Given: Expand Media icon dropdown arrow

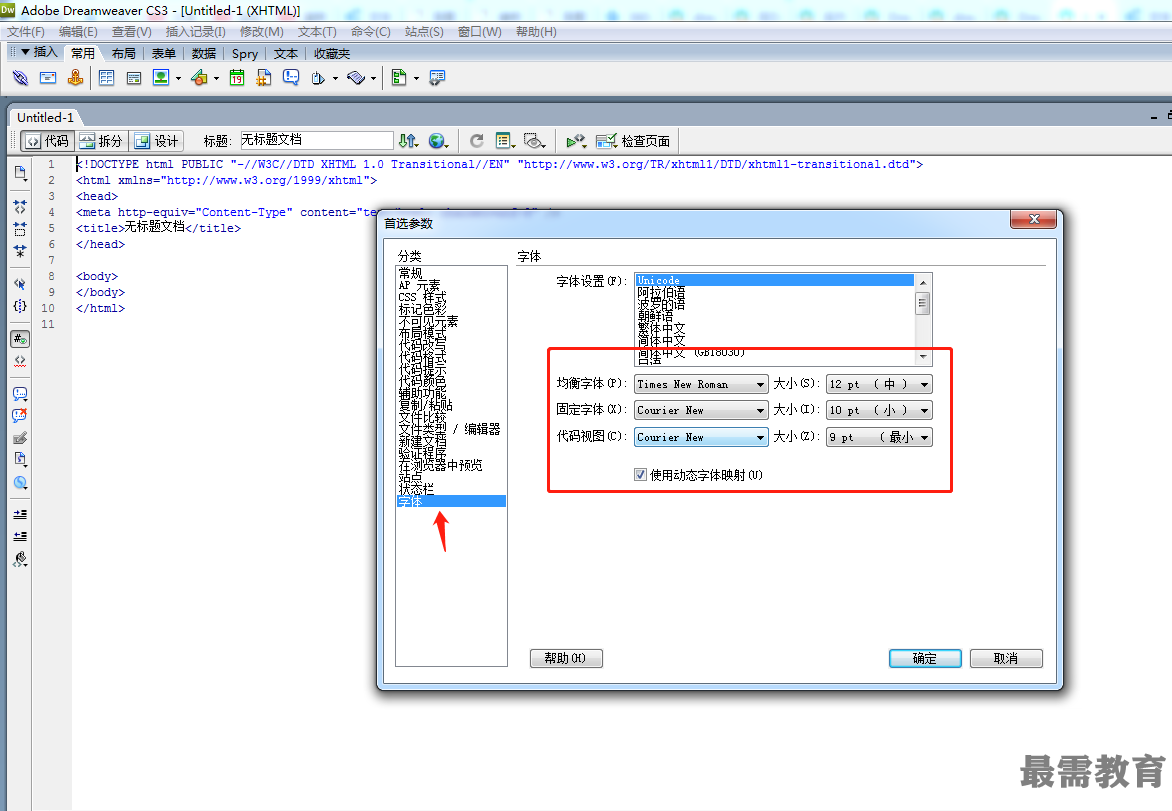Looking at the screenshot, I should (x=216, y=78).
